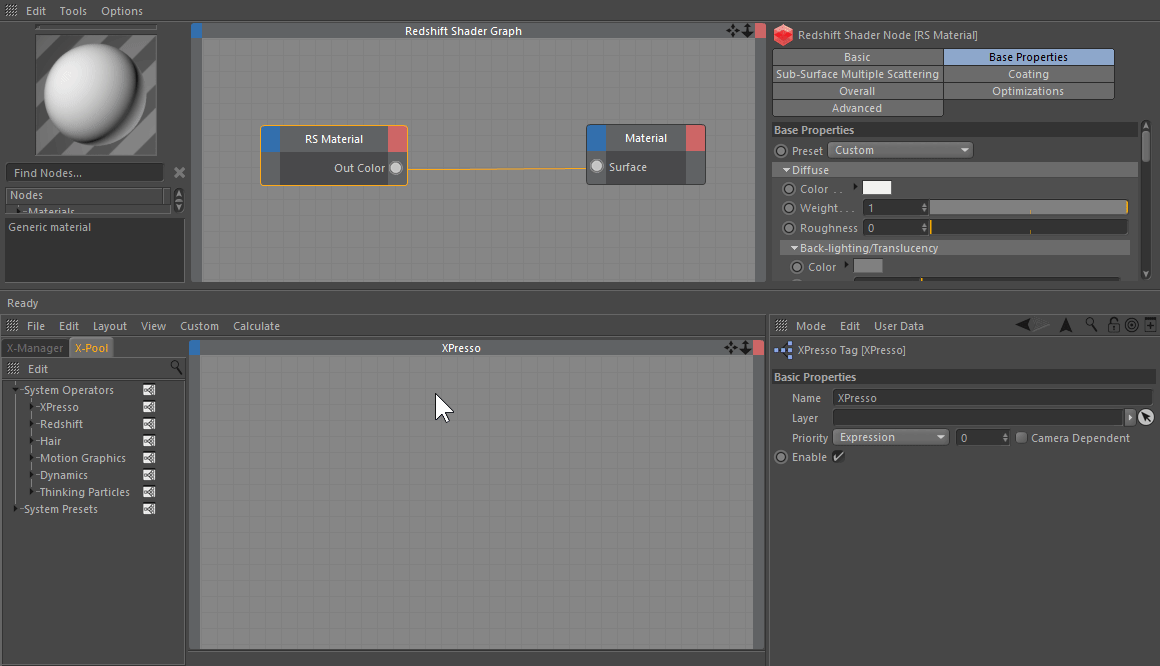The width and height of the screenshot is (1160, 666).
Task: Open the Preset Custom dropdown
Action: (900, 150)
